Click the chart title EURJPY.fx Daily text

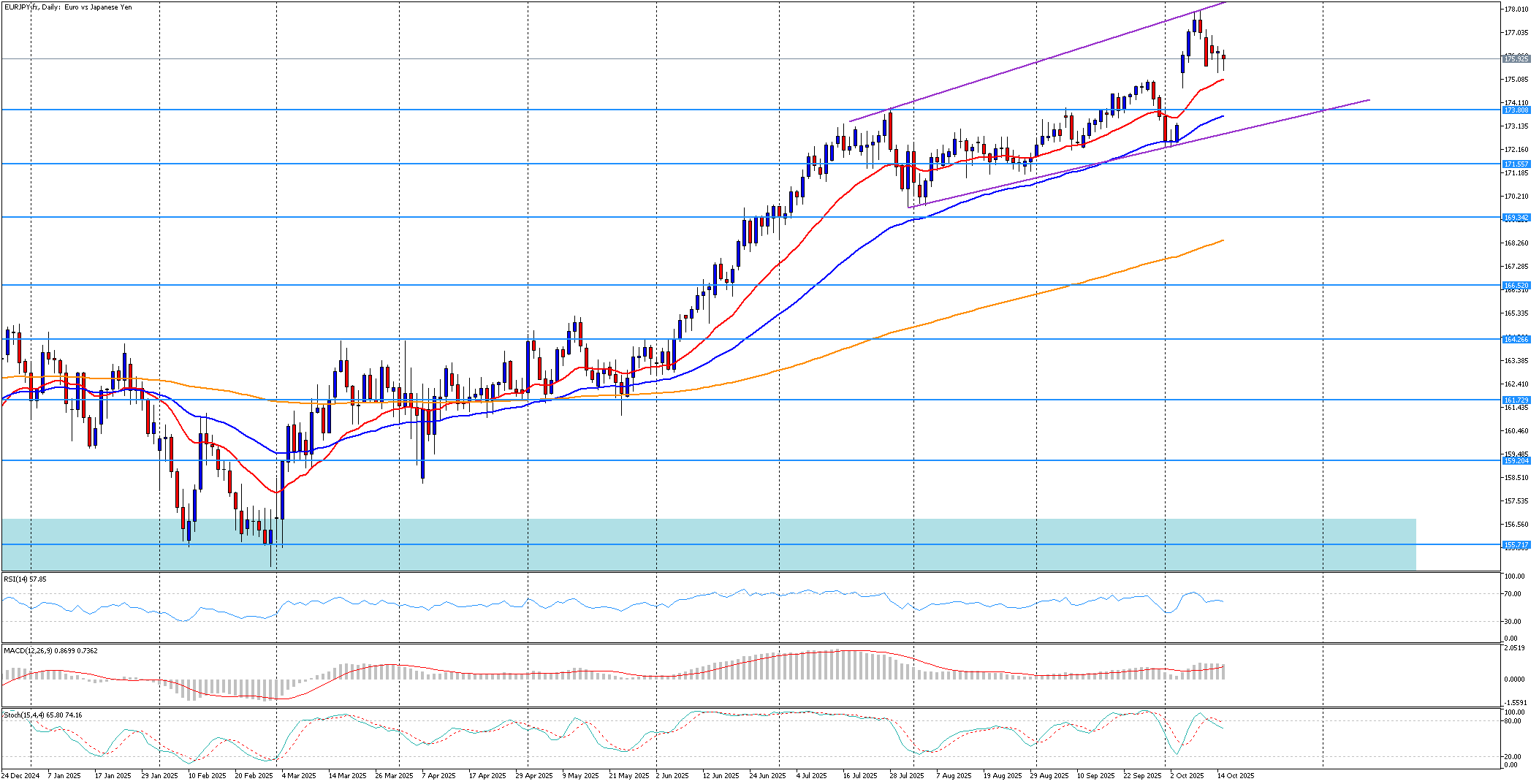[x=68, y=7]
